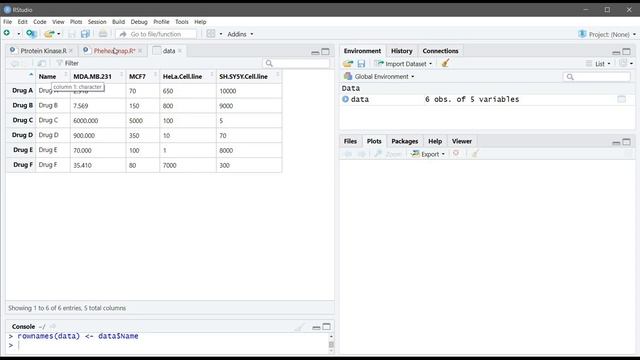This screenshot has width=640, height=360.
Task: Open the Profile menu
Action: point(161,22)
